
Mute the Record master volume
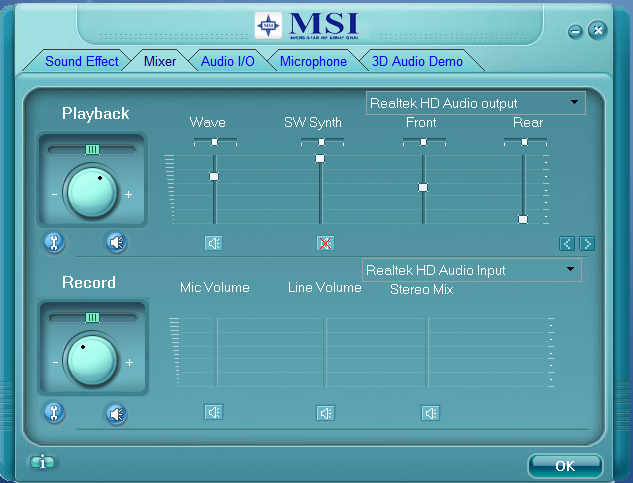point(117,412)
